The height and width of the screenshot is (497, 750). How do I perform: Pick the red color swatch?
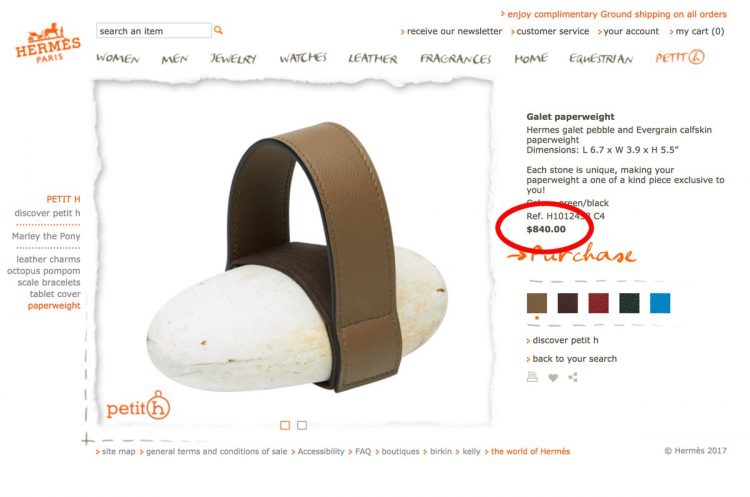pos(598,303)
